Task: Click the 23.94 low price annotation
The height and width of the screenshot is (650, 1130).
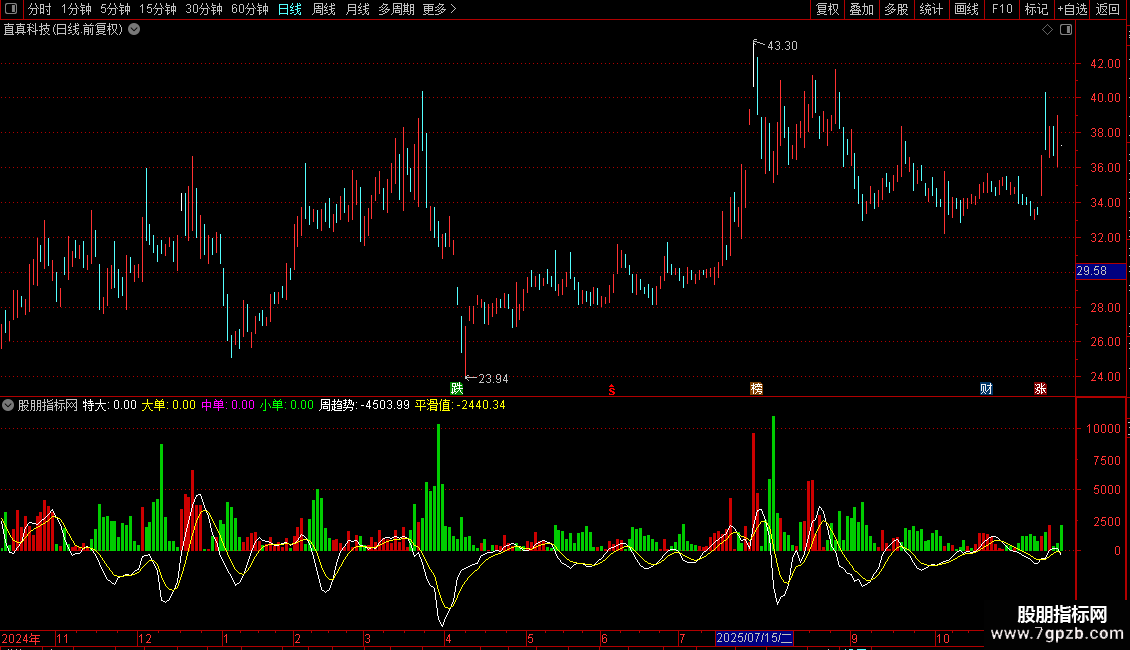Action: tap(493, 378)
